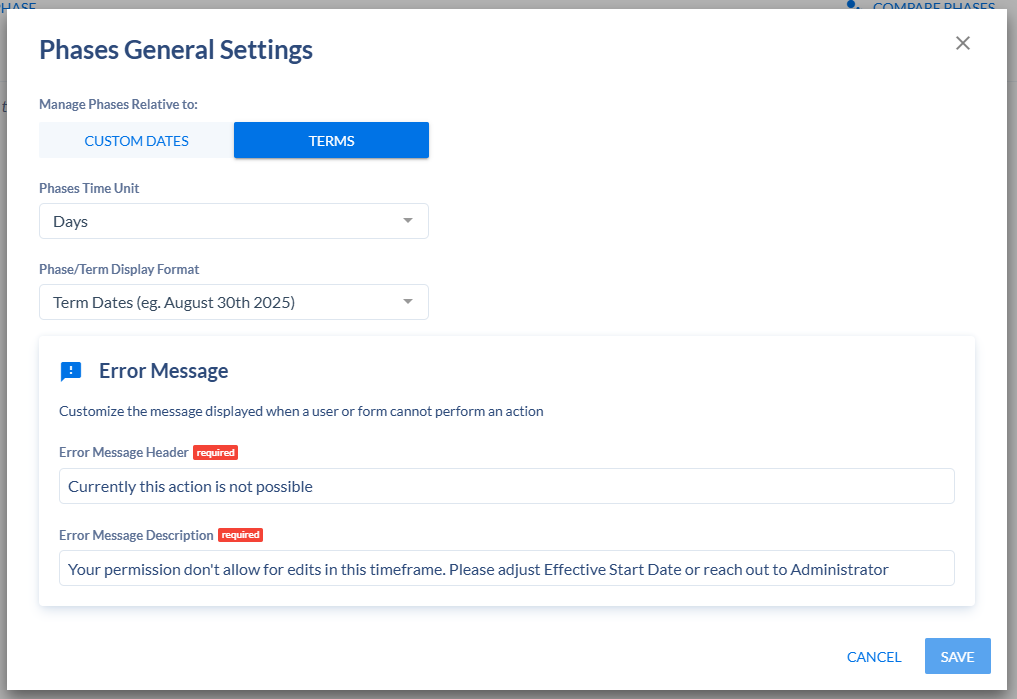Select the Custom Dates option
Screen dimensions: 1017x699
[x=136, y=141]
